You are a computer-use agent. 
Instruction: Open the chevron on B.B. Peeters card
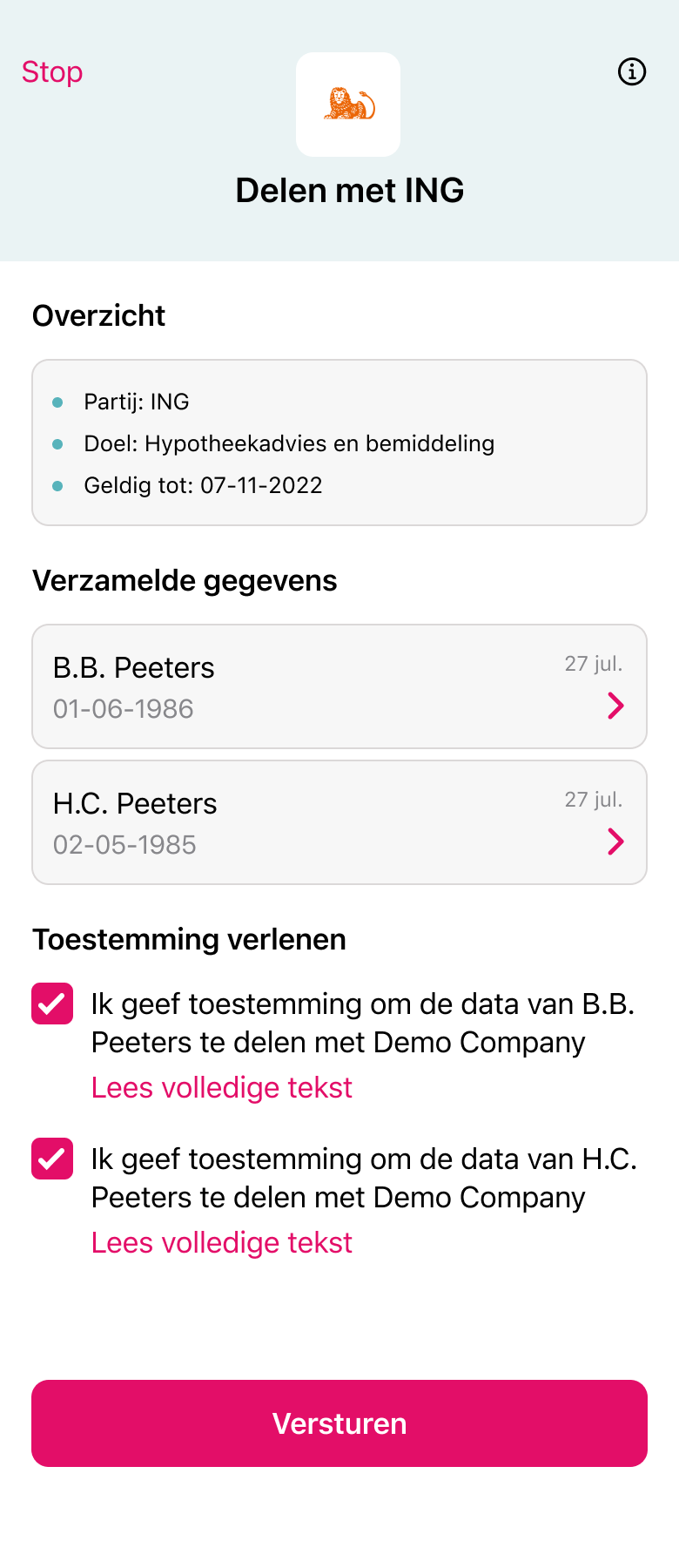pyautogui.click(x=615, y=706)
